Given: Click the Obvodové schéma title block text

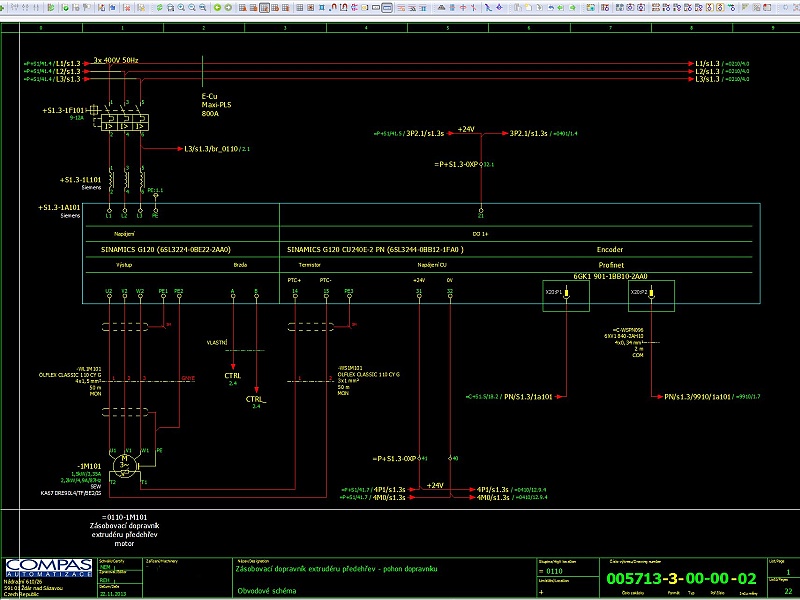Looking at the screenshot, I should pos(267,591).
